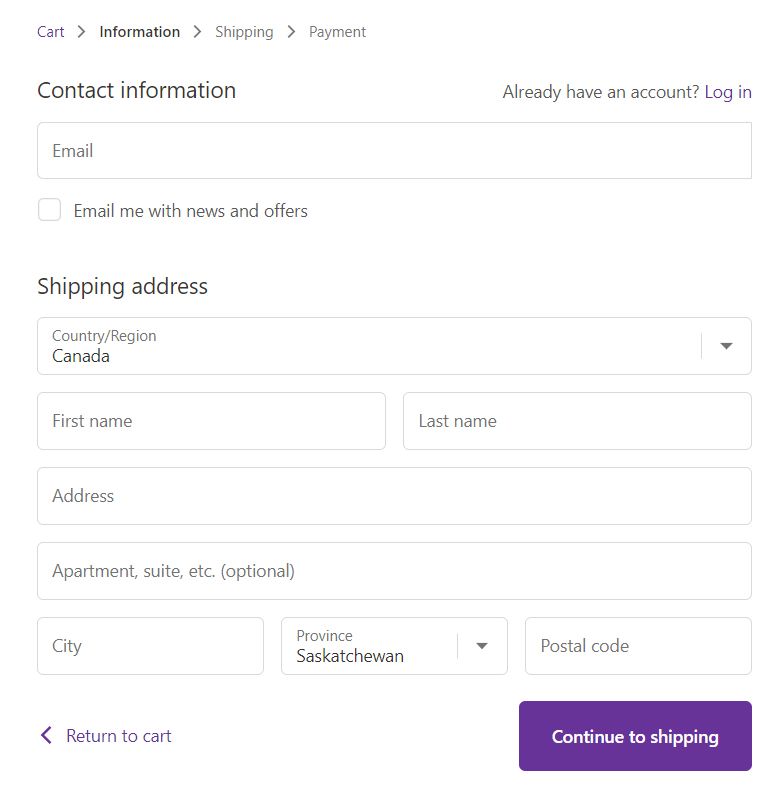The width and height of the screenshot is (776, 808).
Task: Click chevron separator after Cart breadcrumb
Action: [82, 32]
